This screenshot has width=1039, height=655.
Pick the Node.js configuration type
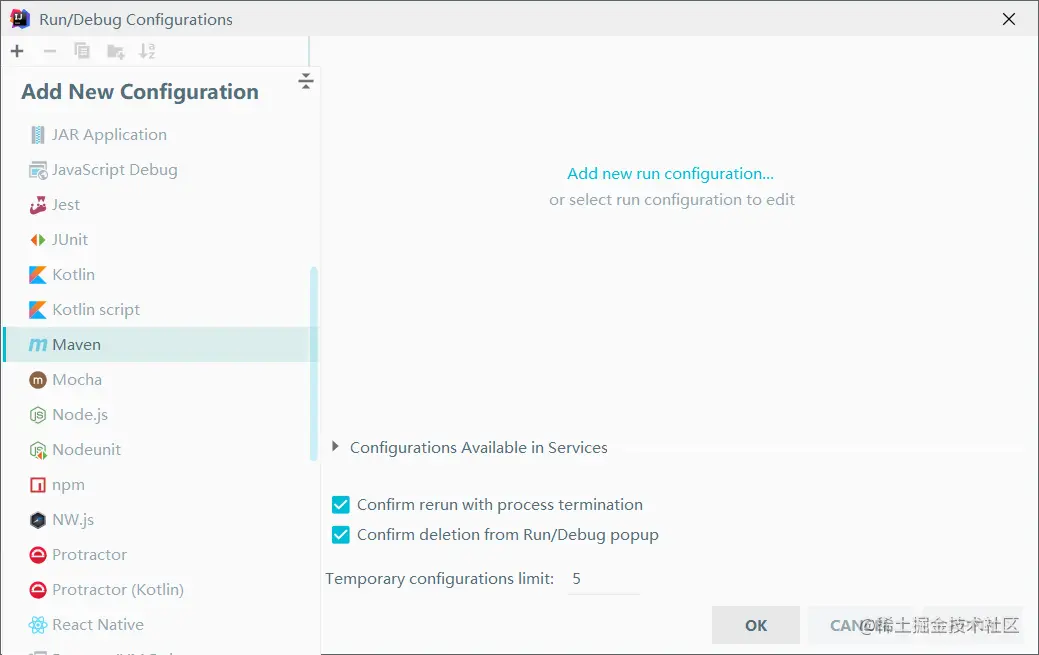pyautogui.click(x=80, y=415)
